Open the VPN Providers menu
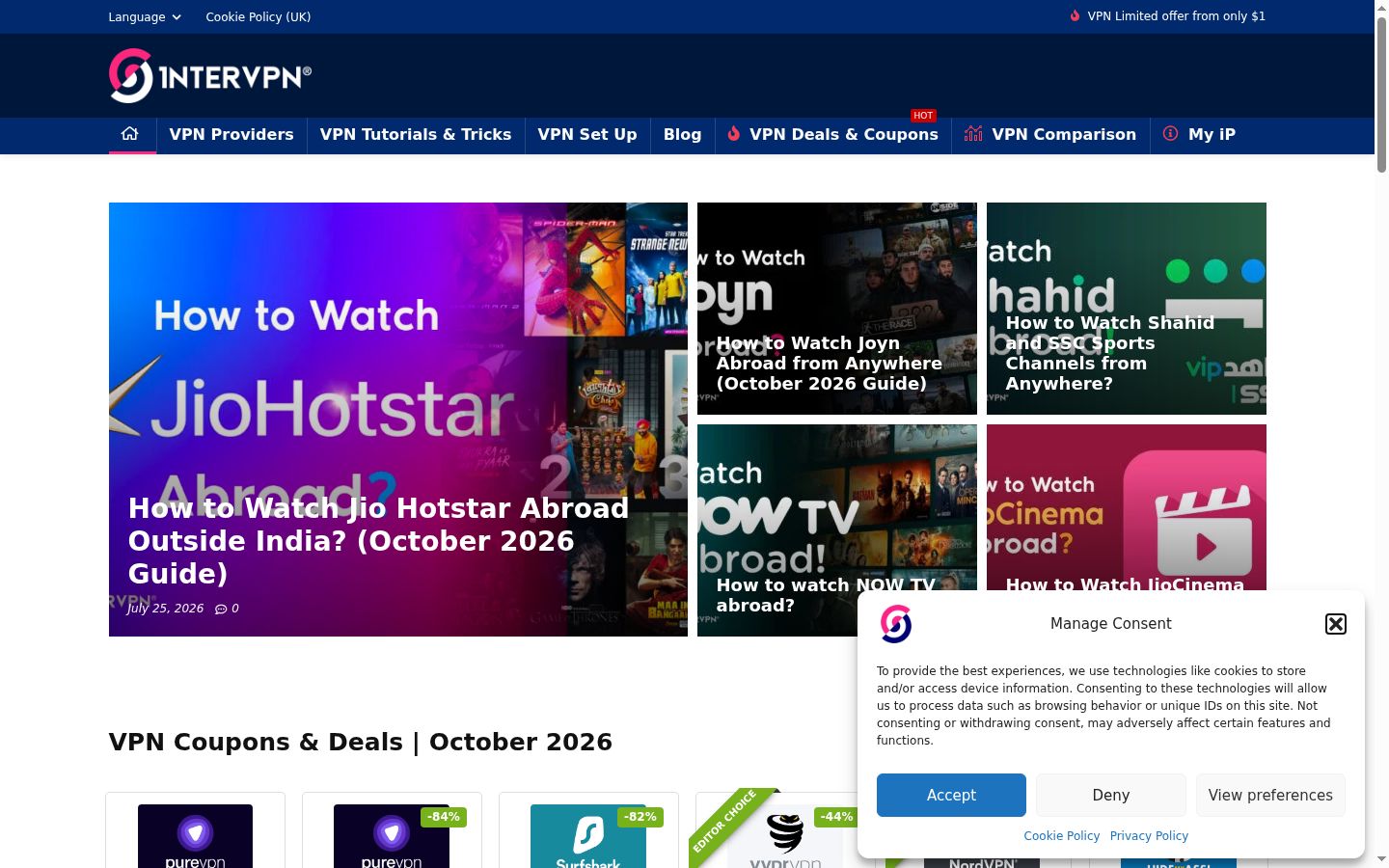The width and height of the screenshot is (1389, 868). pyautogui.click(x=231, y=134)
